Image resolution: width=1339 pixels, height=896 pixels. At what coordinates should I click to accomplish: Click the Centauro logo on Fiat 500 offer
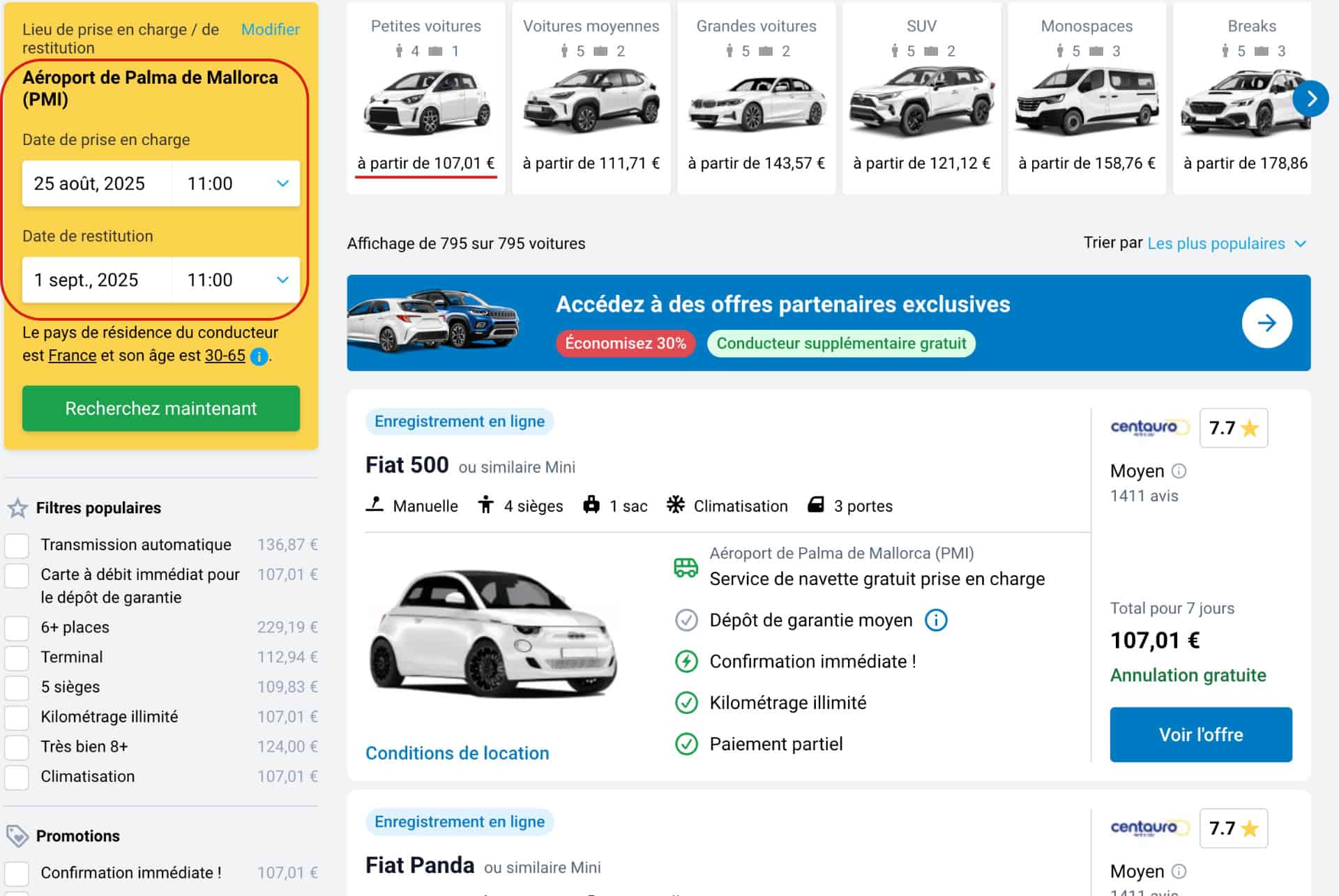tap(1148, 427)
